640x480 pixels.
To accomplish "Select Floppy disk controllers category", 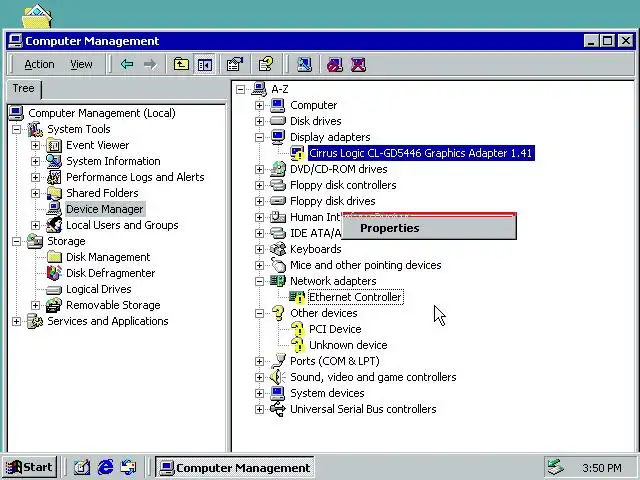I will pyautogui.click(x=343, y=185).
